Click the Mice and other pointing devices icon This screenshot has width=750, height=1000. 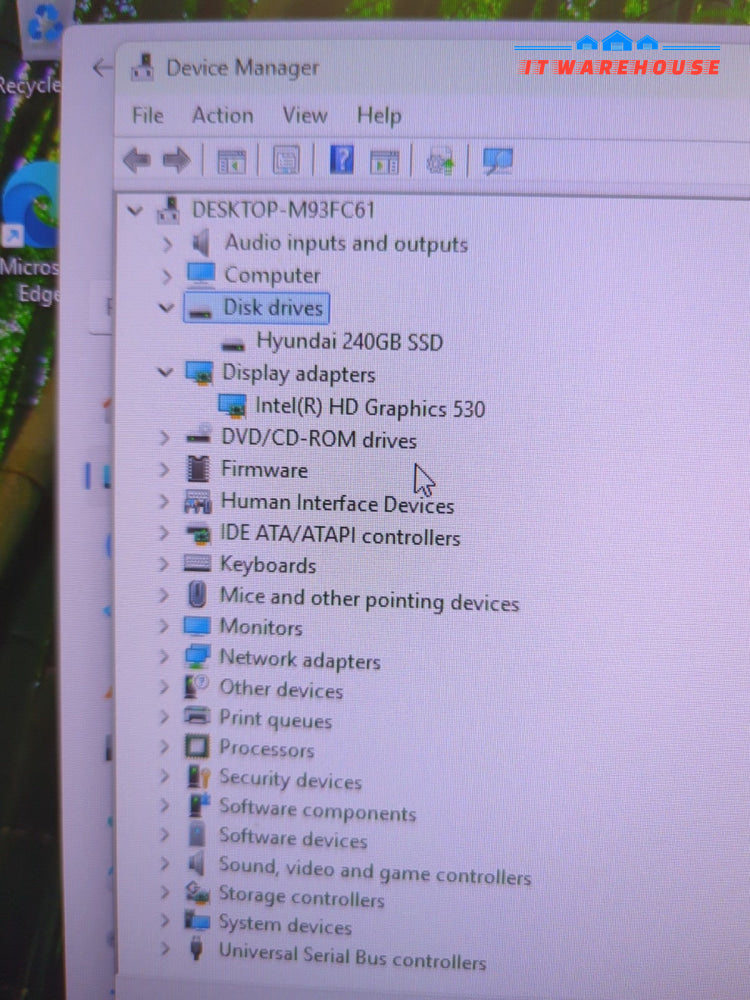(x=197, y=595)
